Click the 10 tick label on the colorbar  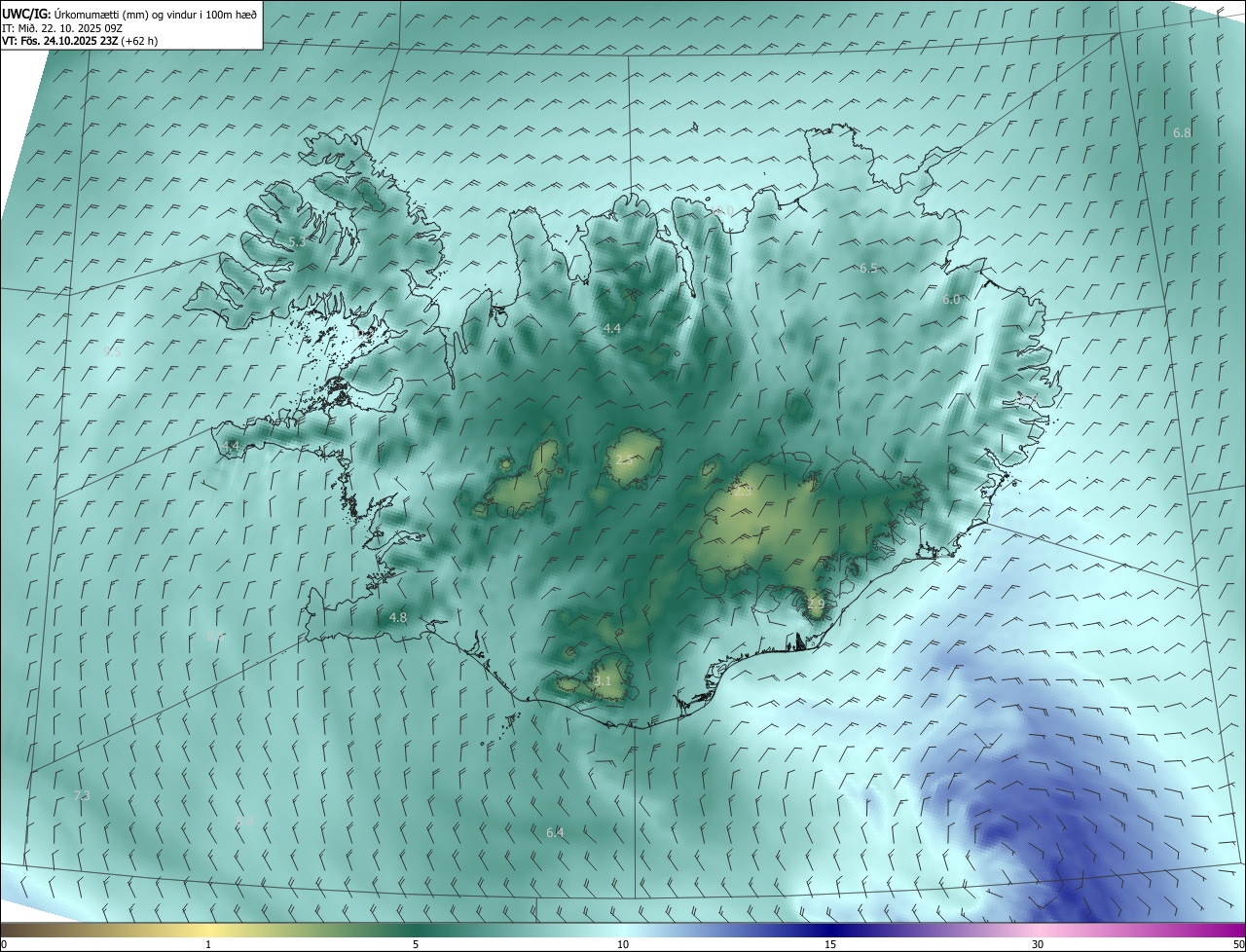623,945
